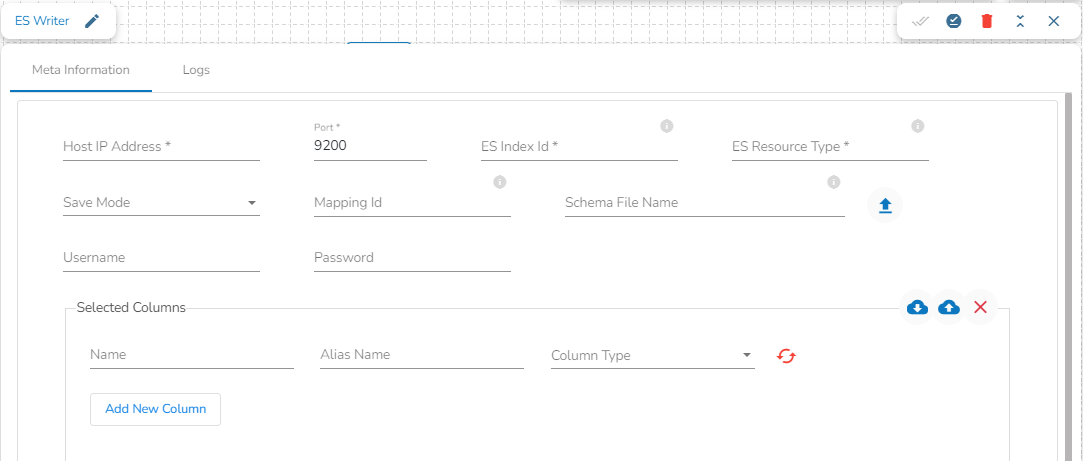The image size is (1083, 461).
Task: Expand the Column Type dropdown
Action: (x=652, y=355)
